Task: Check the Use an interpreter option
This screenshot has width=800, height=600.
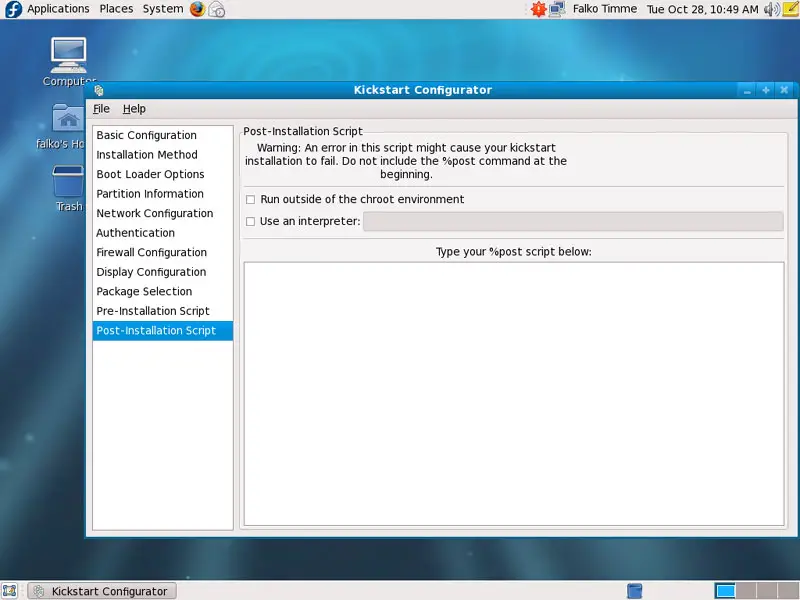Action: point(251,221)
